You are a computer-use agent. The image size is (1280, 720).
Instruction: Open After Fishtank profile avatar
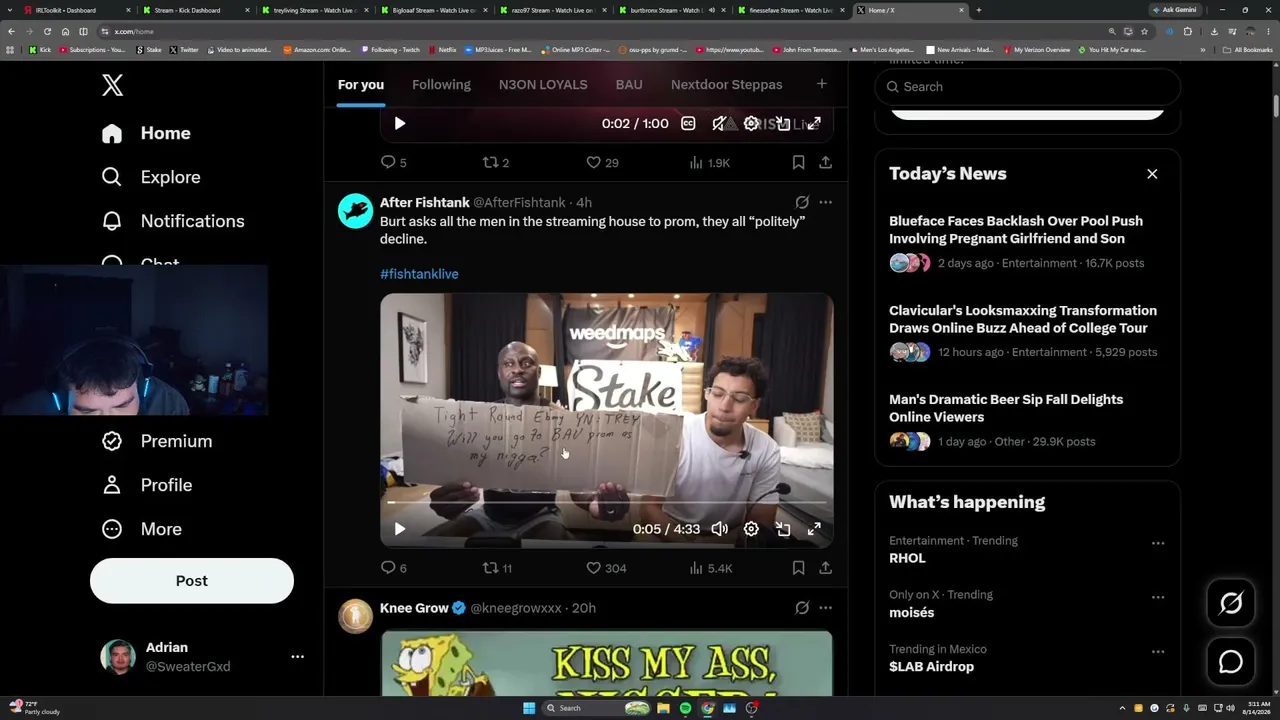(x=355, y=211)
